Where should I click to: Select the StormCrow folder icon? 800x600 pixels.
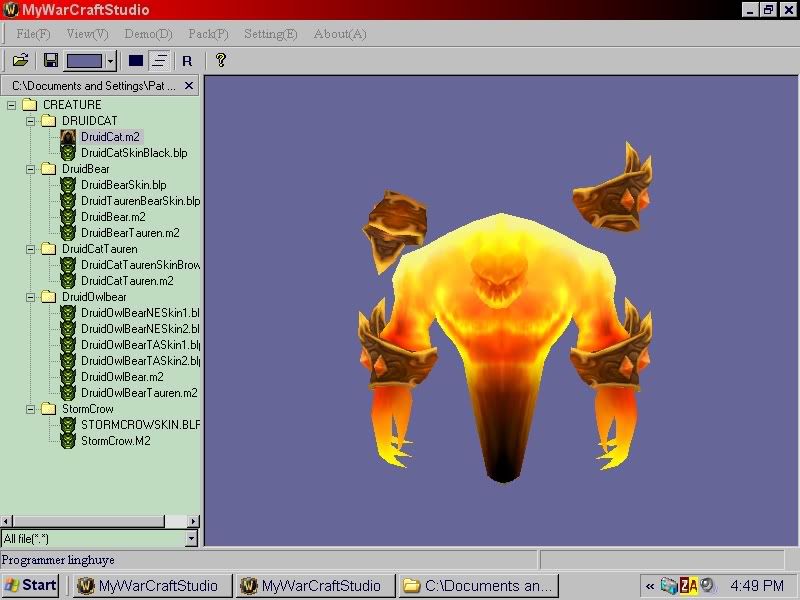(48, 409)
